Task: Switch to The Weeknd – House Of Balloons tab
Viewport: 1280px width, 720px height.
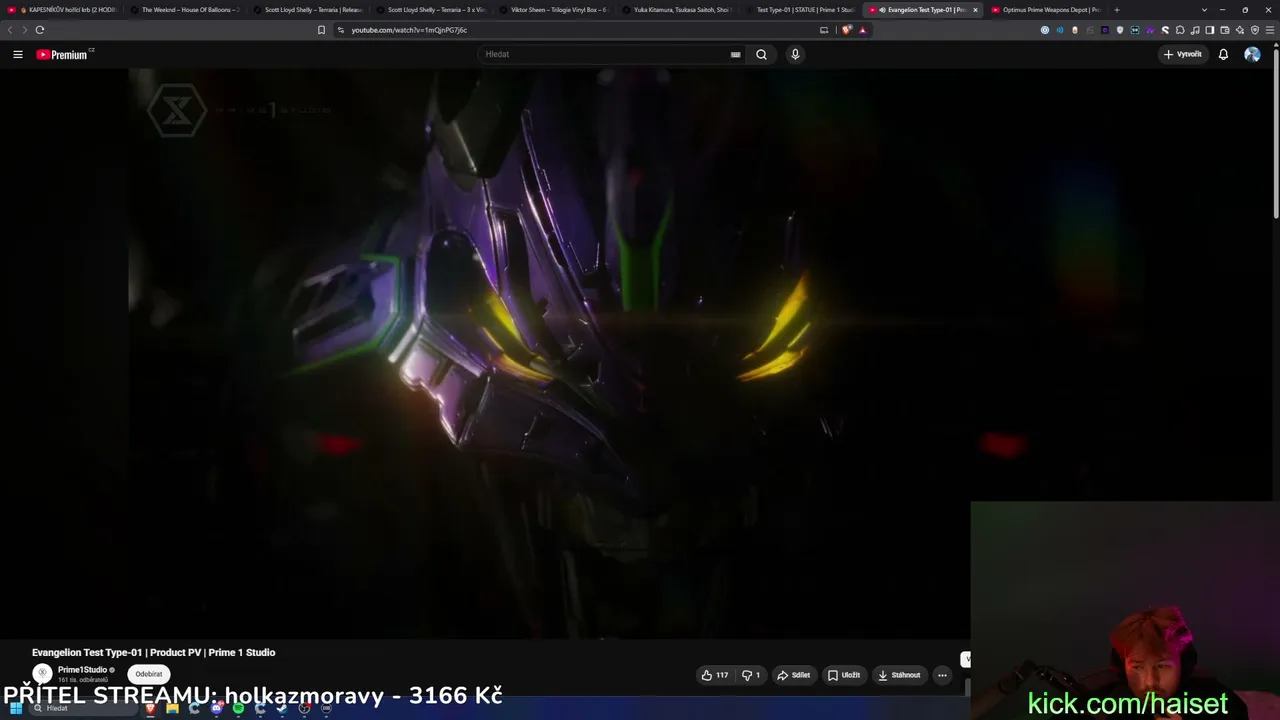Action: click(x=186, y=10)
